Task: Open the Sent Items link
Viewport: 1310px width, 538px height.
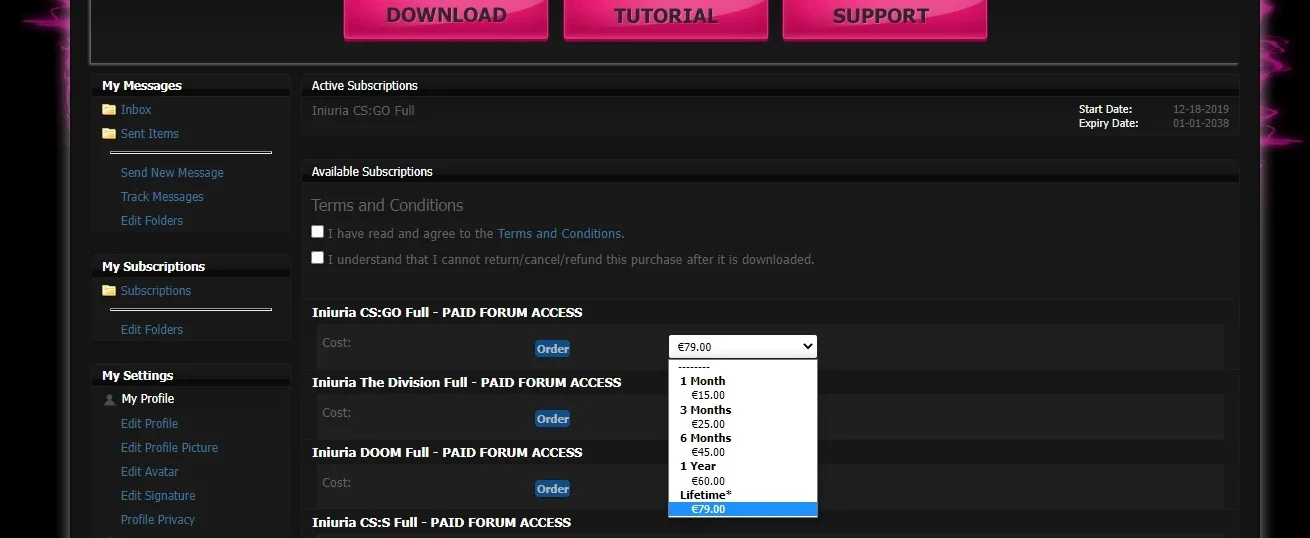Action: coord(150,134)
